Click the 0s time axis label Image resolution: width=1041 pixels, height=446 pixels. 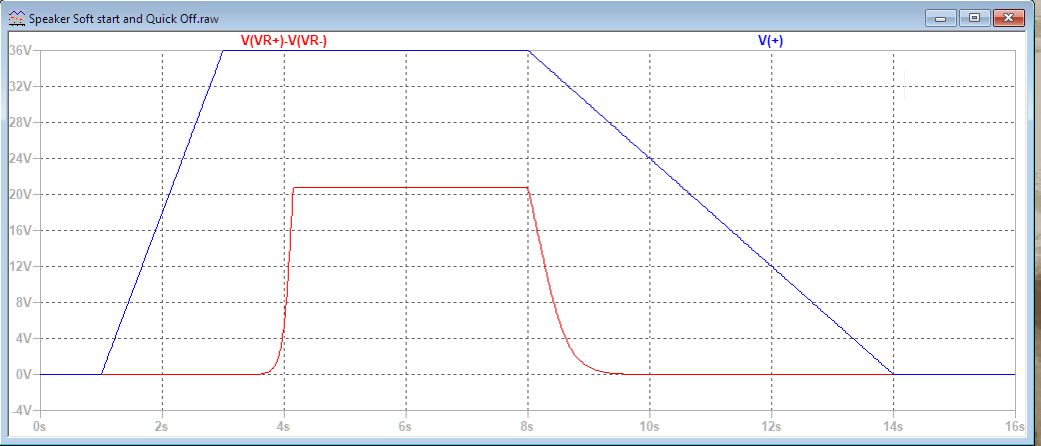pos(40,425)
